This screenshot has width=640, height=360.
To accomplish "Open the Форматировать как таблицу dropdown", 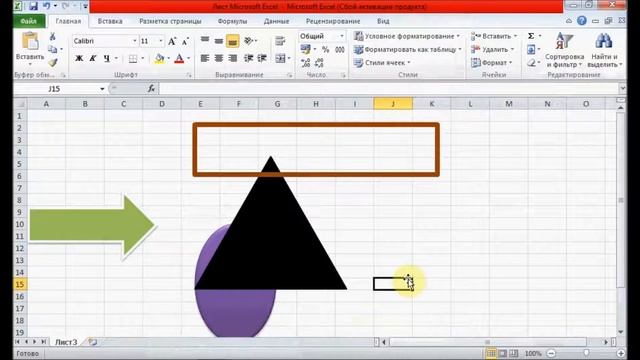I will (407, 50).
